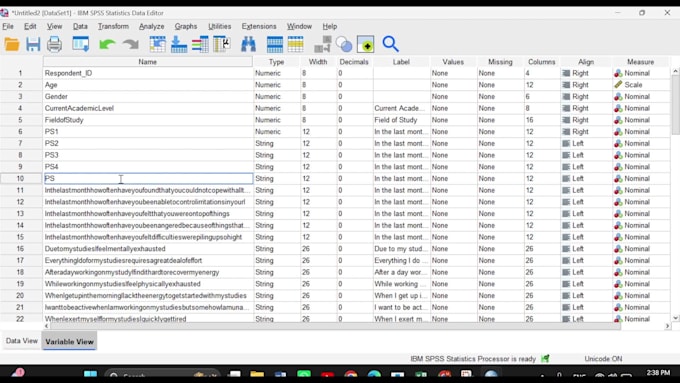Click the Respondent_ID name cell
This screenshot has width=680, height=383.
coord(148,73)
